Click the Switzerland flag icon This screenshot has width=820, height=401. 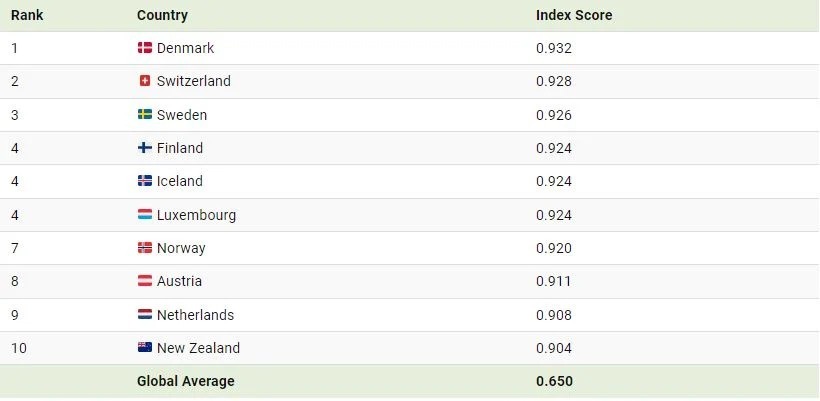pos(145,81)
